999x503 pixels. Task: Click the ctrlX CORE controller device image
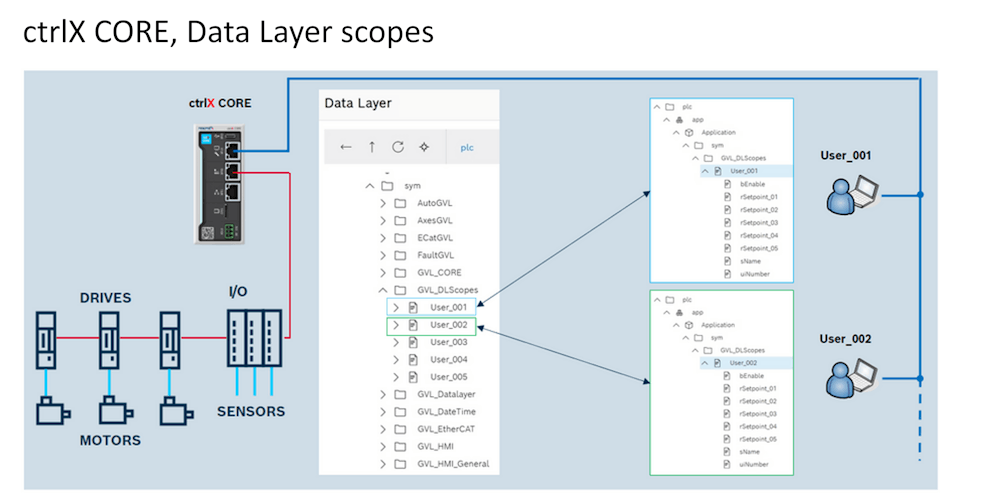pos(219,184)
